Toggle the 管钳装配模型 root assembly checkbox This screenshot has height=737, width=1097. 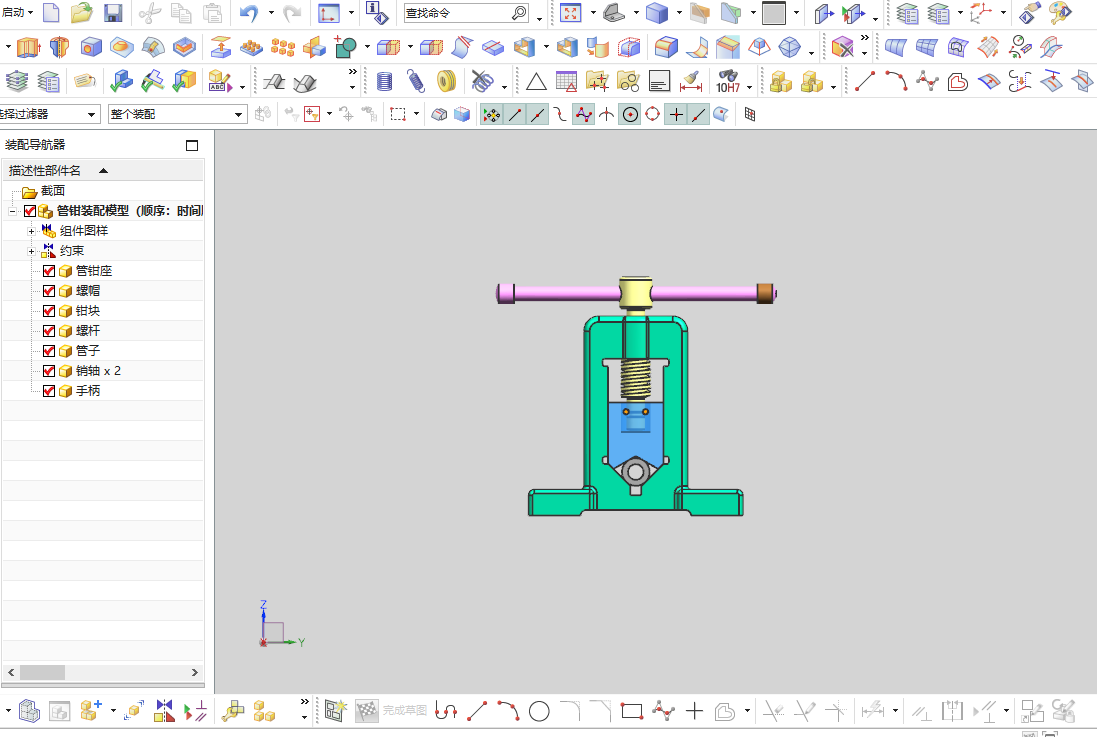(29, 211)
